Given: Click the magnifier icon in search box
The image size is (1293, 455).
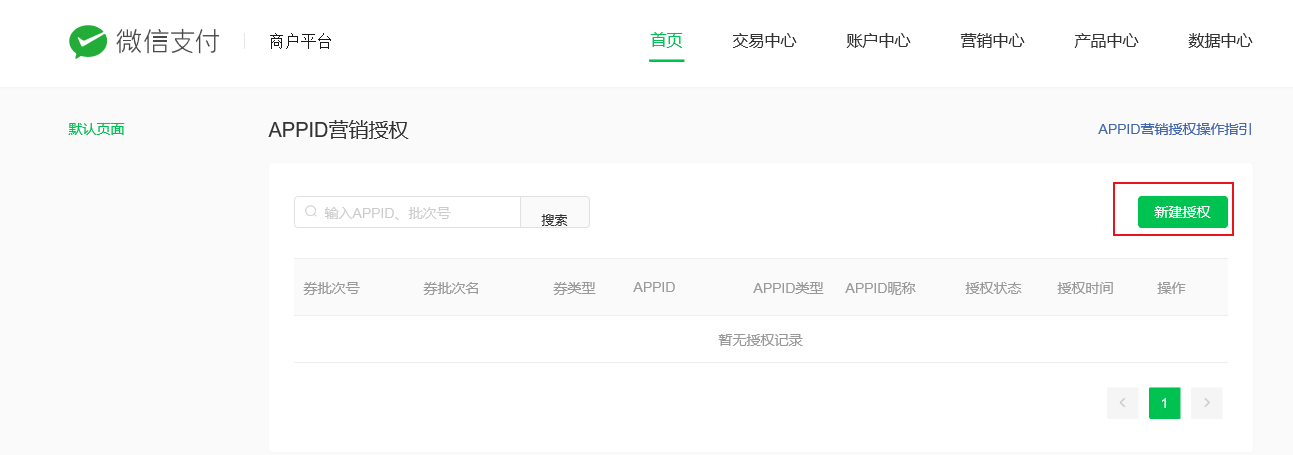Looking at the screenshot, I should (x=311, y=212).
